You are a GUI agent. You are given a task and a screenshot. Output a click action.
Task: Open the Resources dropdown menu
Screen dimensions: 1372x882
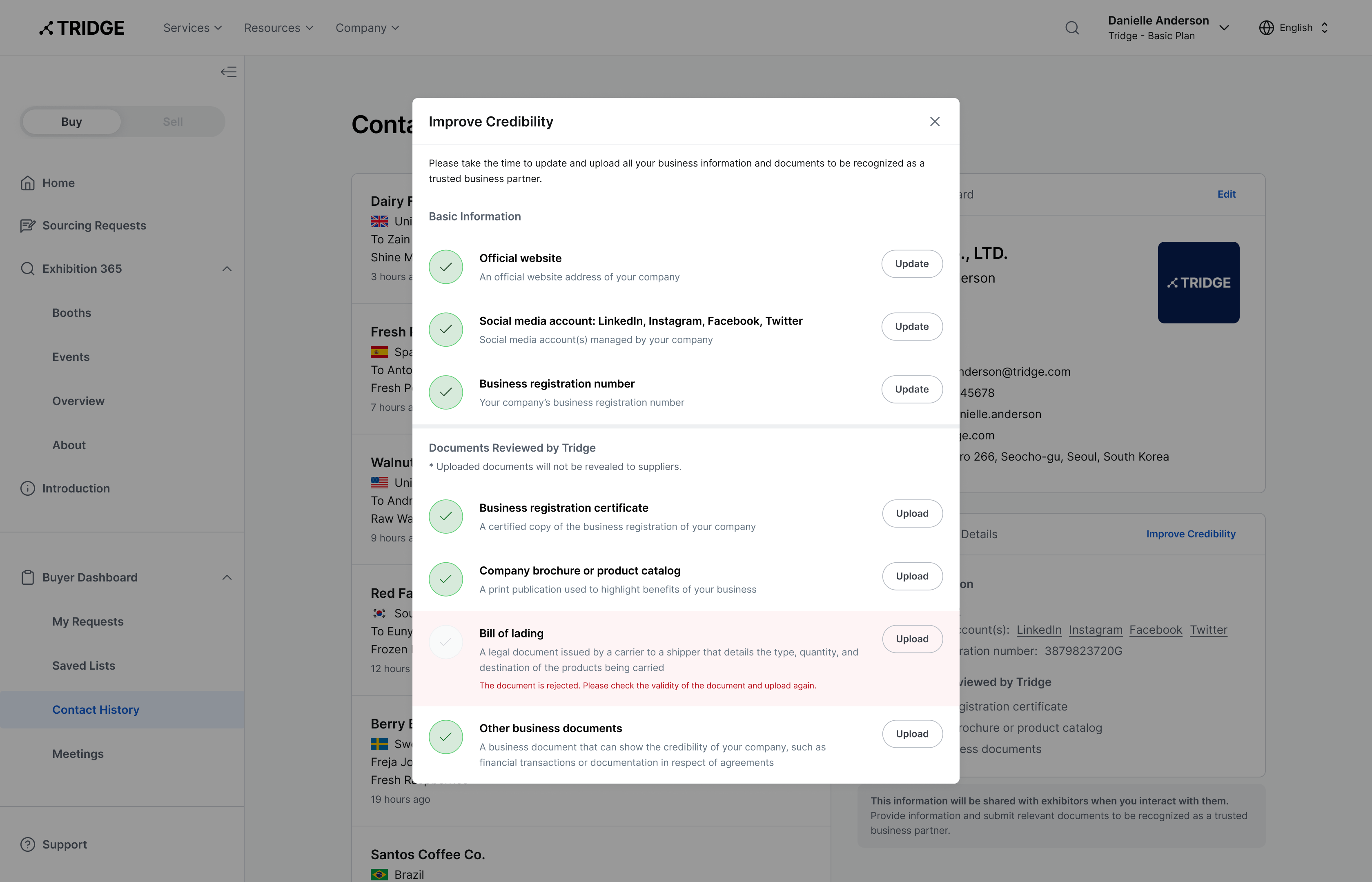tap(278, 27)
